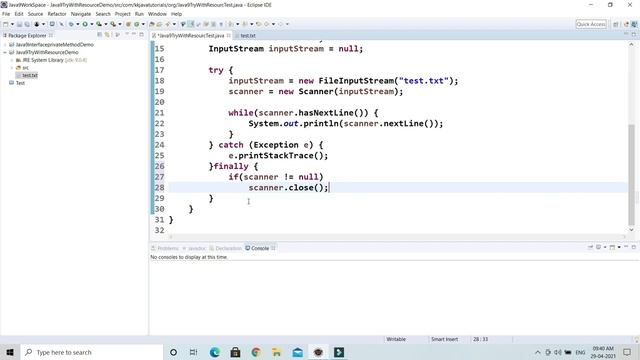Open the Project menu
The width and height of the screenshot is (640, 360).
122,14
